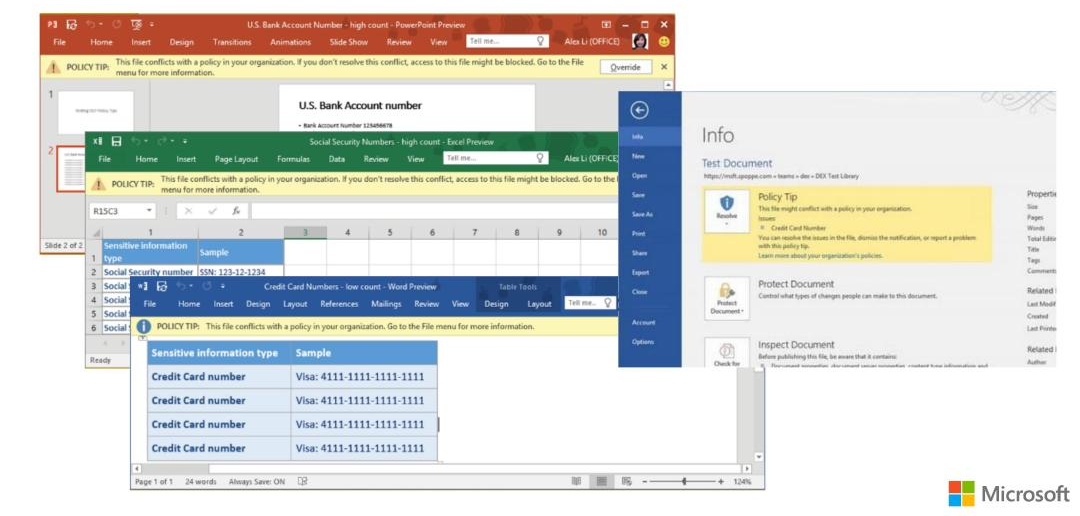Click the back arrow in the Info backstage

tap(639, 110)
